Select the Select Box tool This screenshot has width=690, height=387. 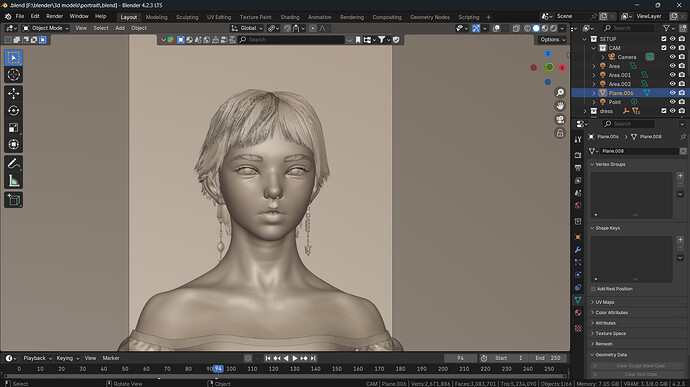pos(14,58)
